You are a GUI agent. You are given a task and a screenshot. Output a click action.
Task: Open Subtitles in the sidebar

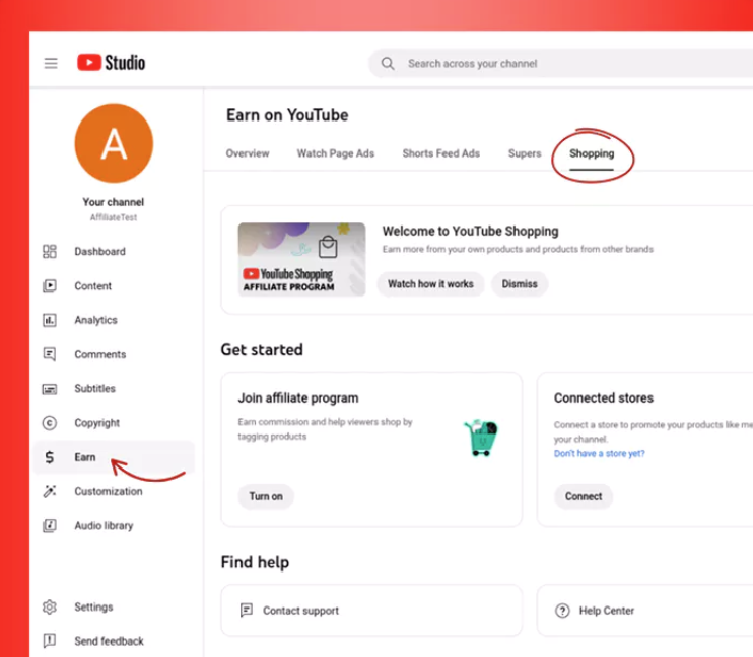(114, 389)
